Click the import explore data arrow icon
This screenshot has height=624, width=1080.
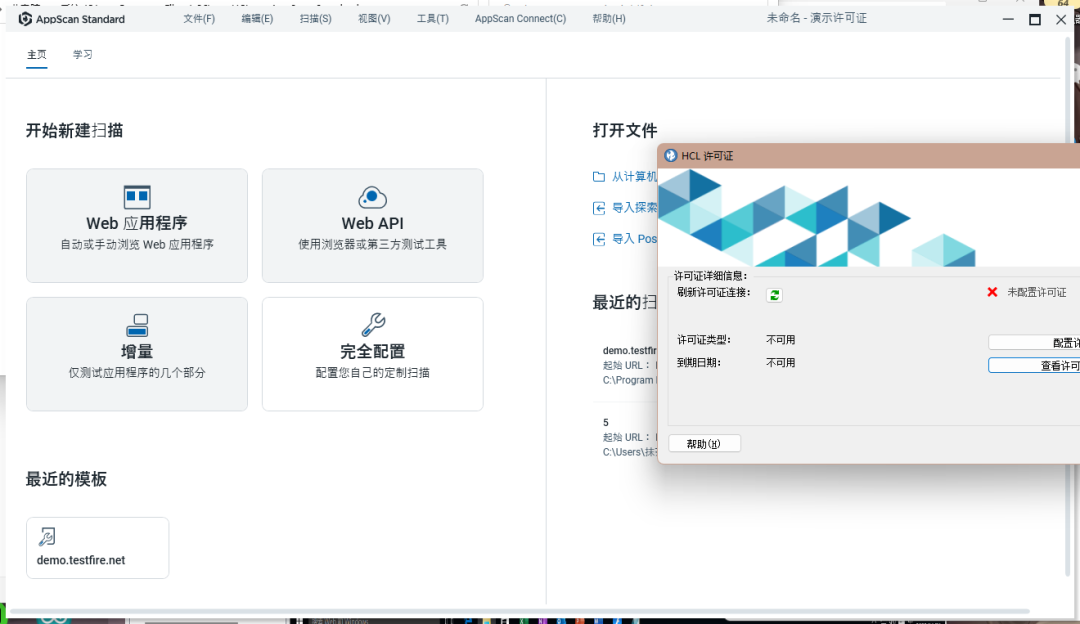point(599,208)
